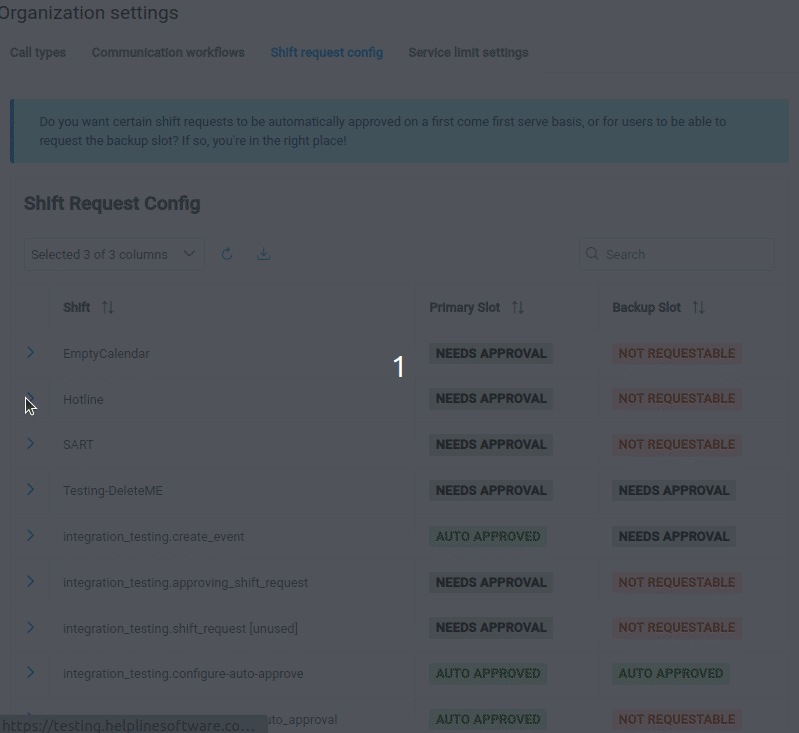The width and height of the screenshot is (799, 733).
Task: Click EmptyCalendar's NOT REQUESTABLE backup badge
Action: 677,353
